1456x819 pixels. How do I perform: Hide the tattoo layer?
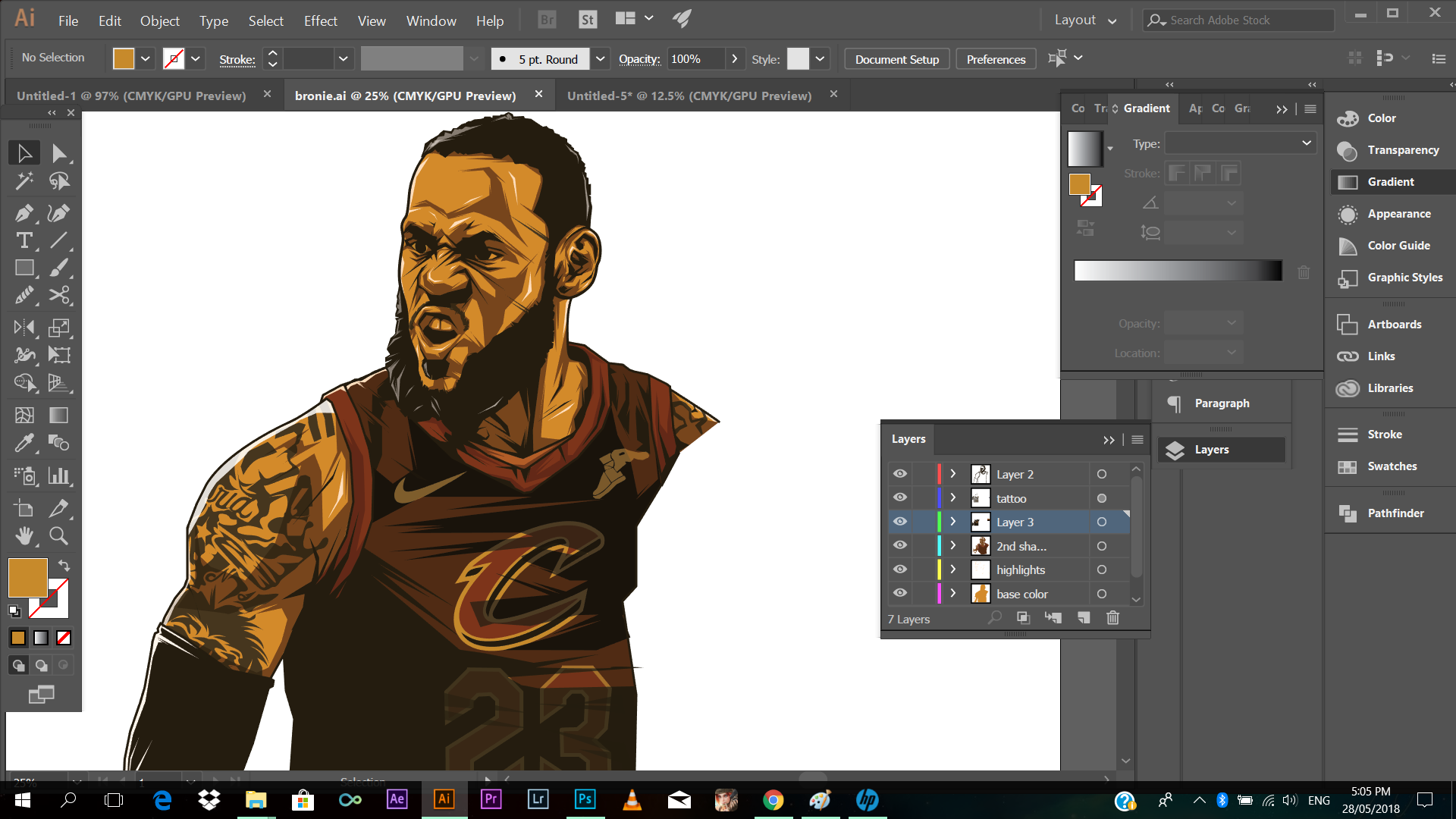coord(900,497)
